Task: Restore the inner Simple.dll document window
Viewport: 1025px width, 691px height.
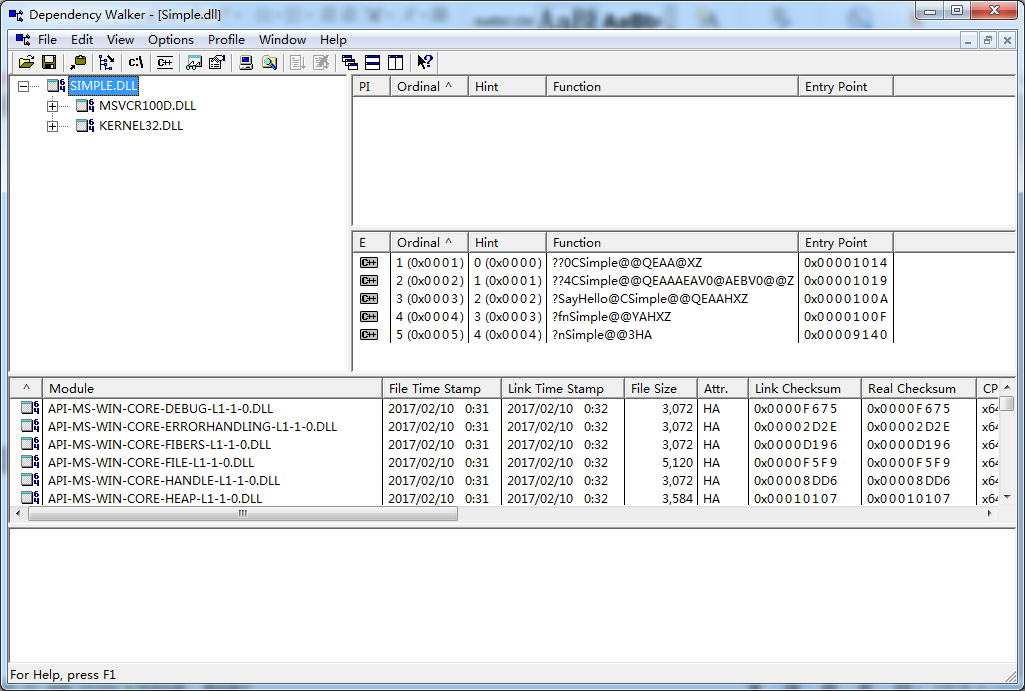Action: point(988,41)
